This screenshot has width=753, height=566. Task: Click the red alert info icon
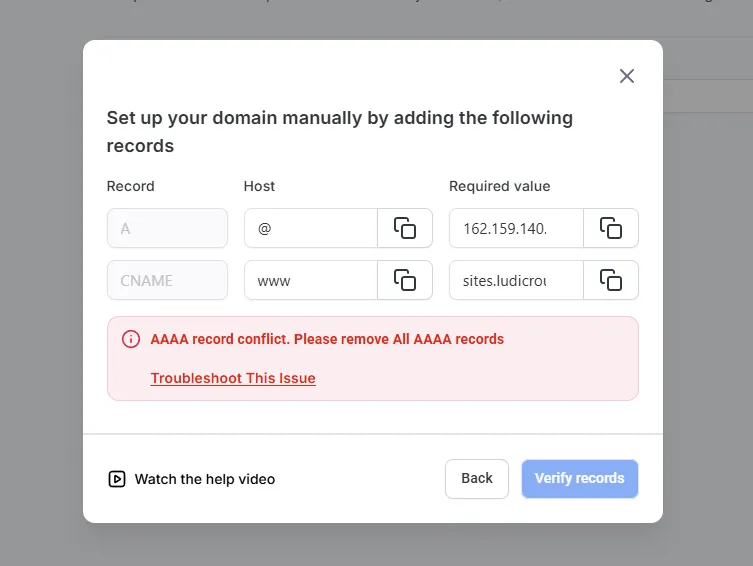131,339
